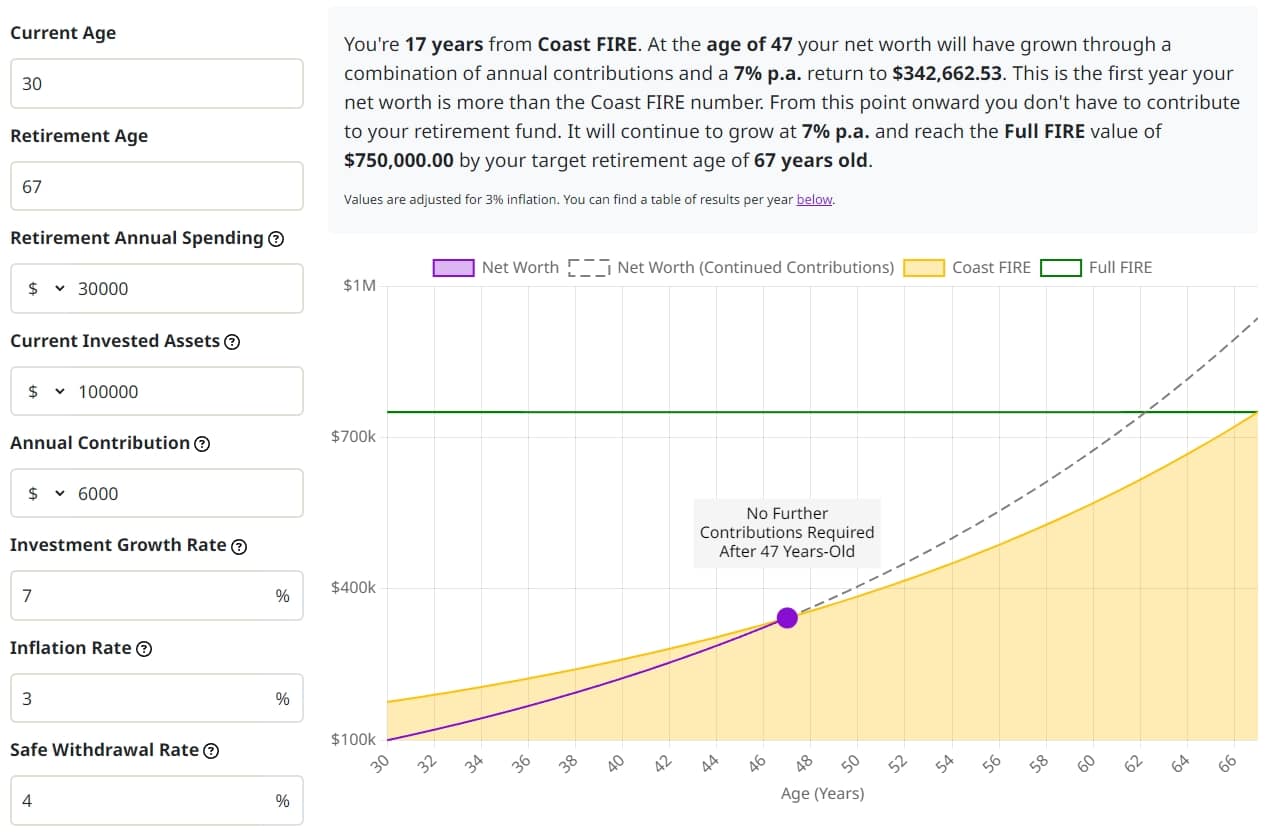This screenshot has height=836, width=1269.
Task: Open the Investment Growth Rate help icon
Action: tap(238, 546)
